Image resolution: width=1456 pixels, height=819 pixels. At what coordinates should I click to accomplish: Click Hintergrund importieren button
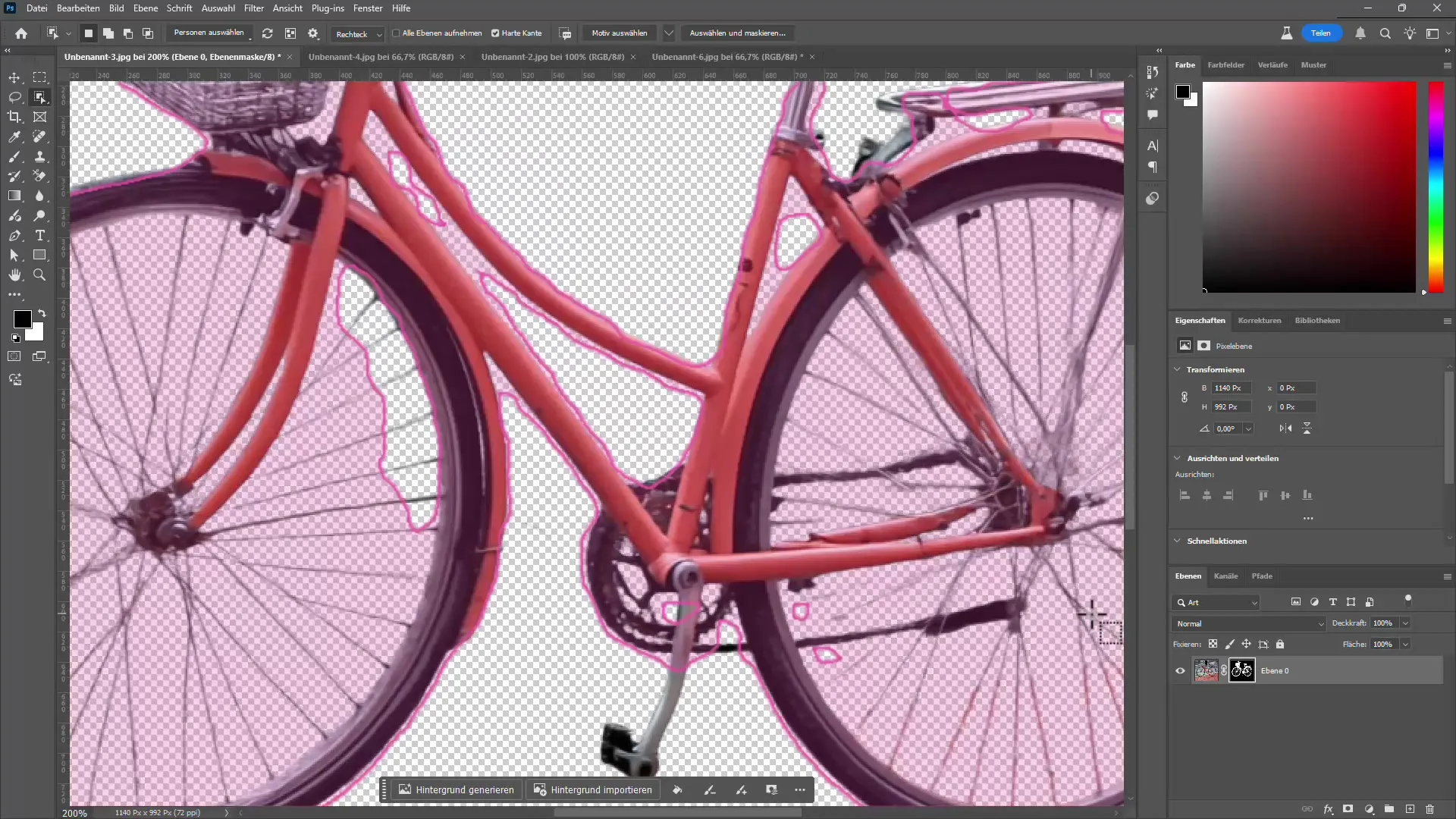coord(593,789)
